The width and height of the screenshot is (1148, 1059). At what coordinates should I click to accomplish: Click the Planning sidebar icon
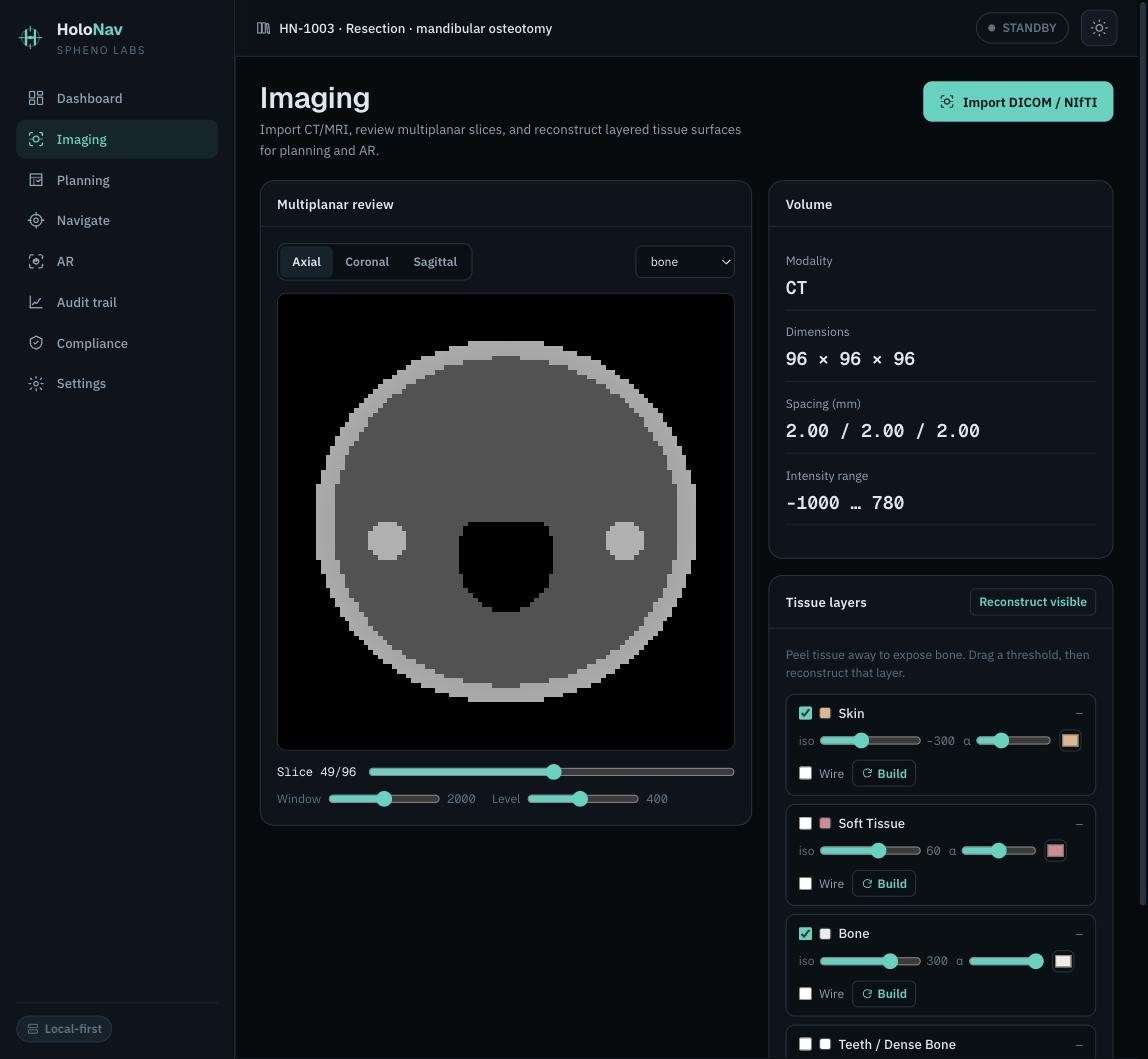pos(36,180)
